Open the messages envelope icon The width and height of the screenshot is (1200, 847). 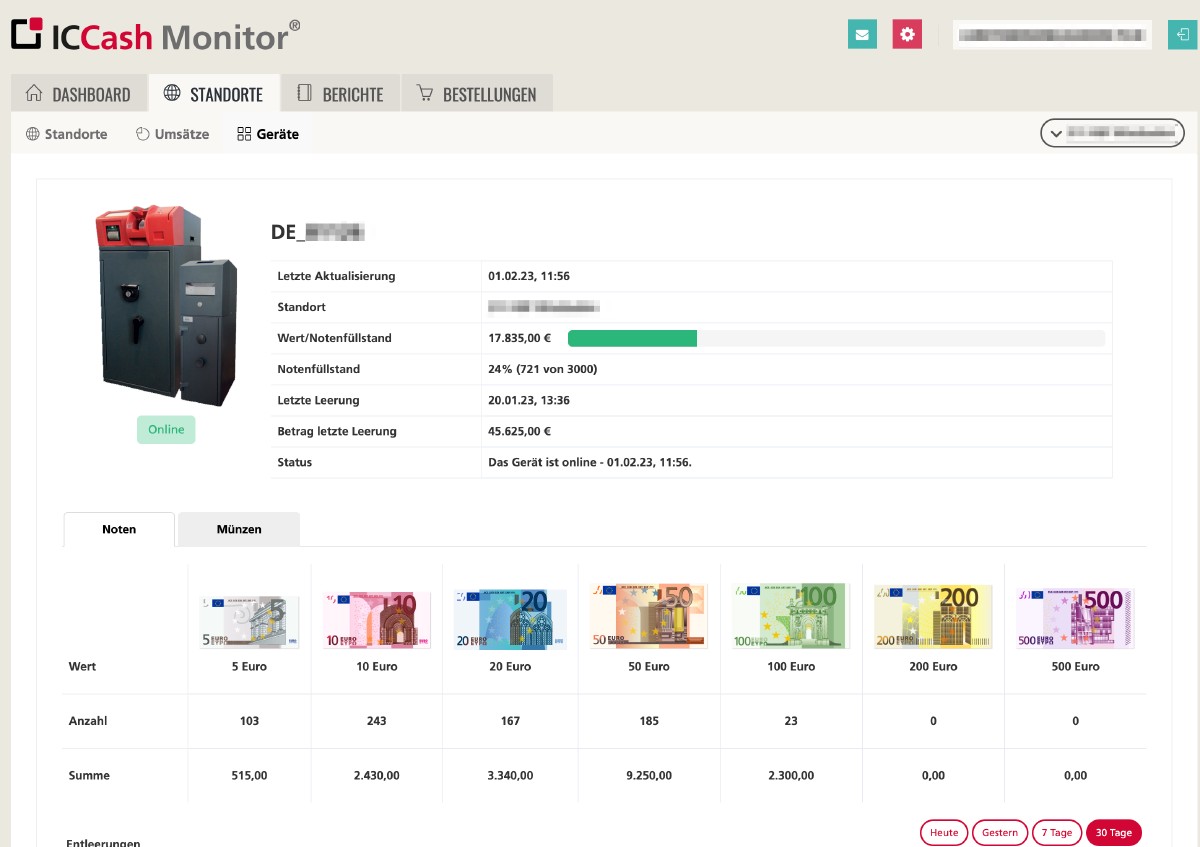tap(862, 34)
